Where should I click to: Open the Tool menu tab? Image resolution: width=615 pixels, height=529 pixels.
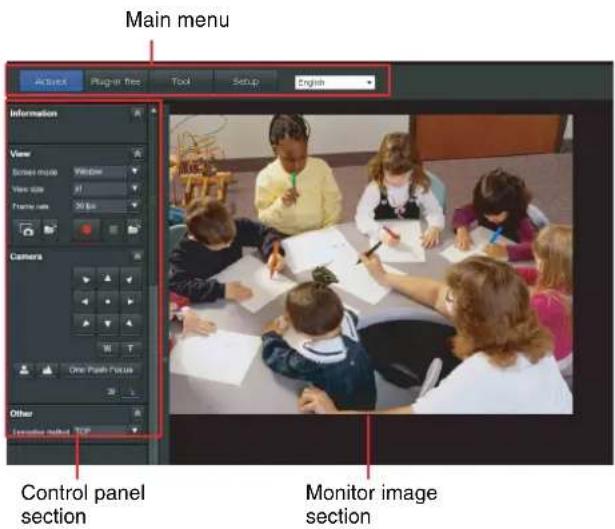(181, 81)
